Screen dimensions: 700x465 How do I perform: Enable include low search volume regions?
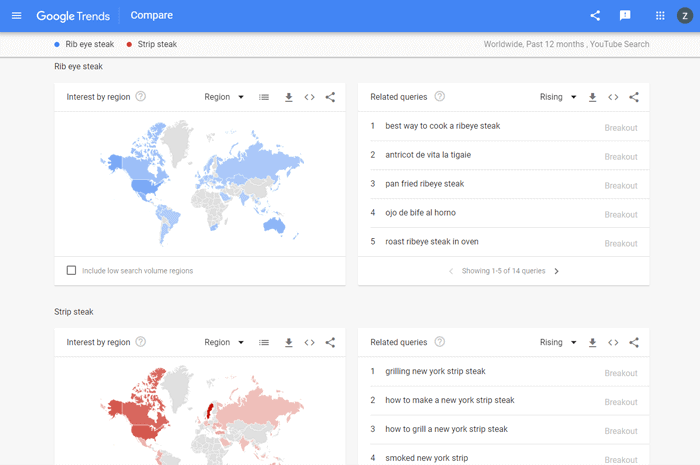click(71, 271)
